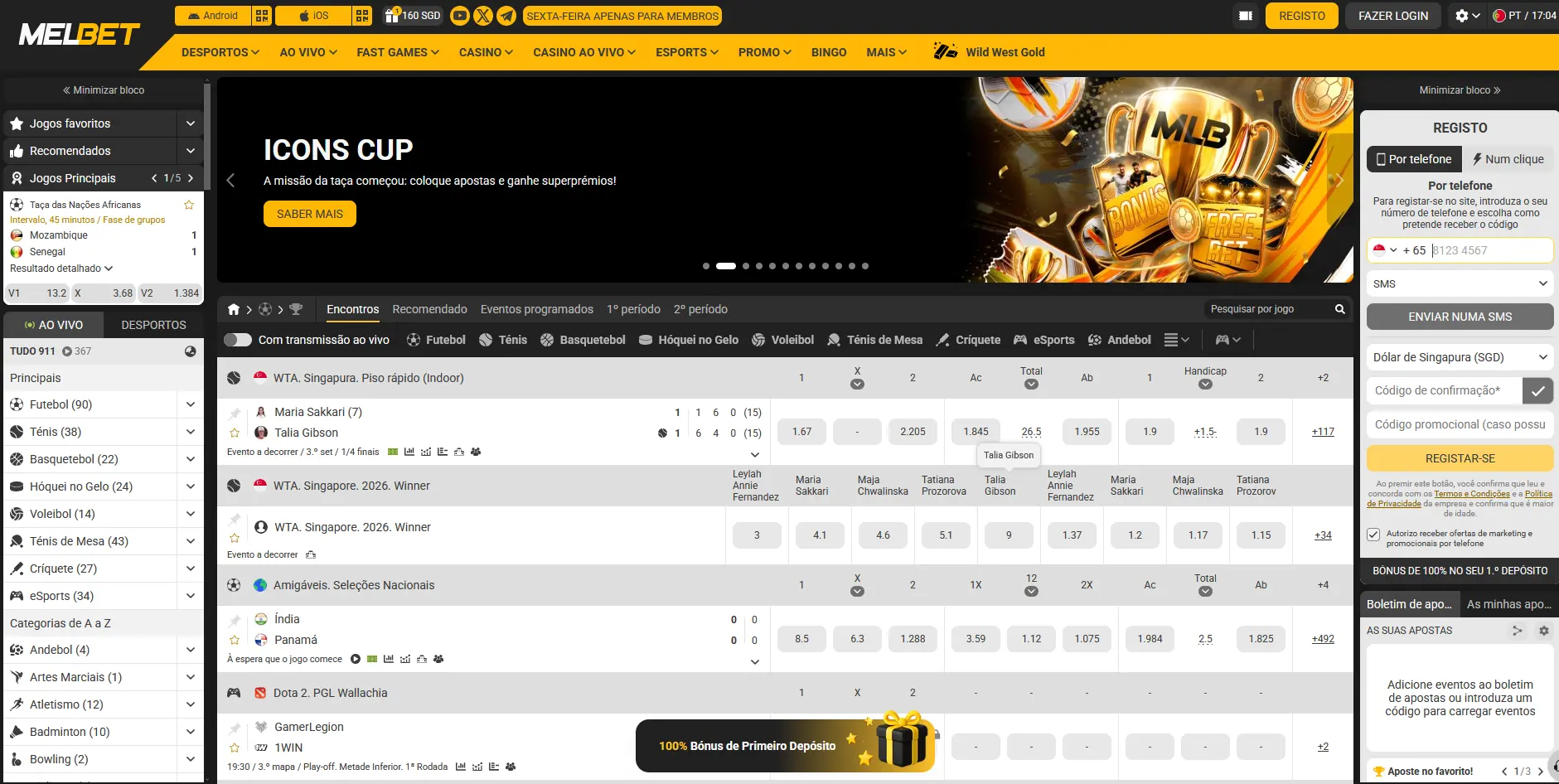
Task: Click the SABER MAIS banner button
Action: [x=310, y=214]
